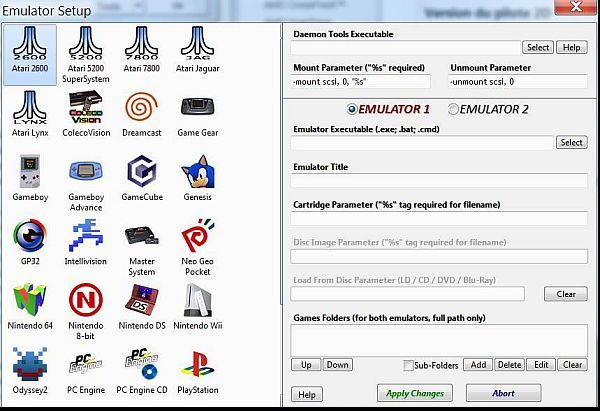The height and width of the screenshot is (411, 600).
Task: Open Help for Daemon Tools Executable
Action: click(x=572, y=47)
